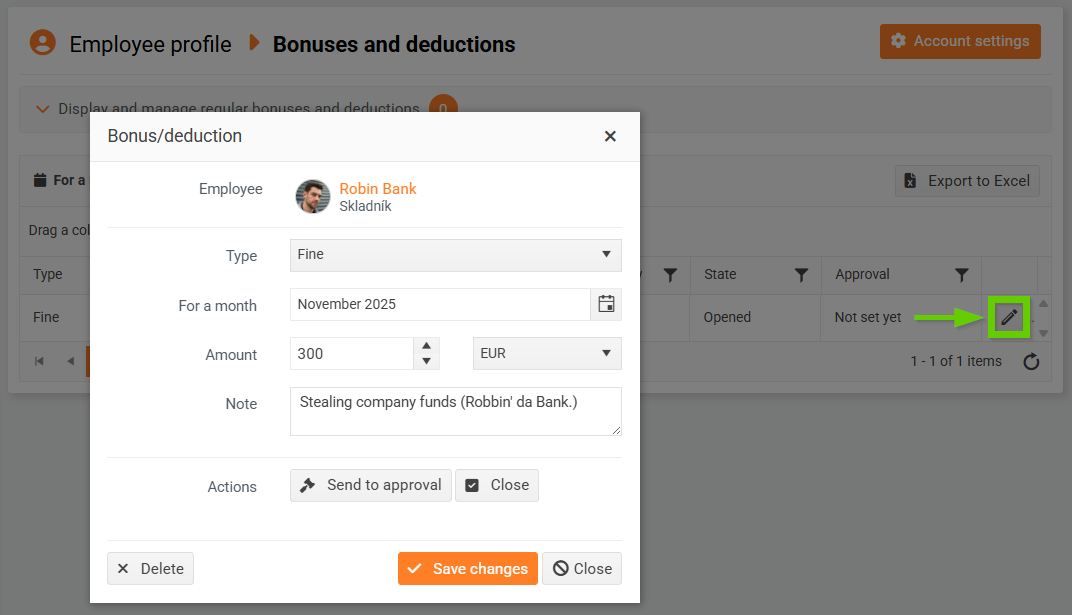Click Robin Bank's profile photo
This screenshot has width=1072, height=615.
click(313, 196)
